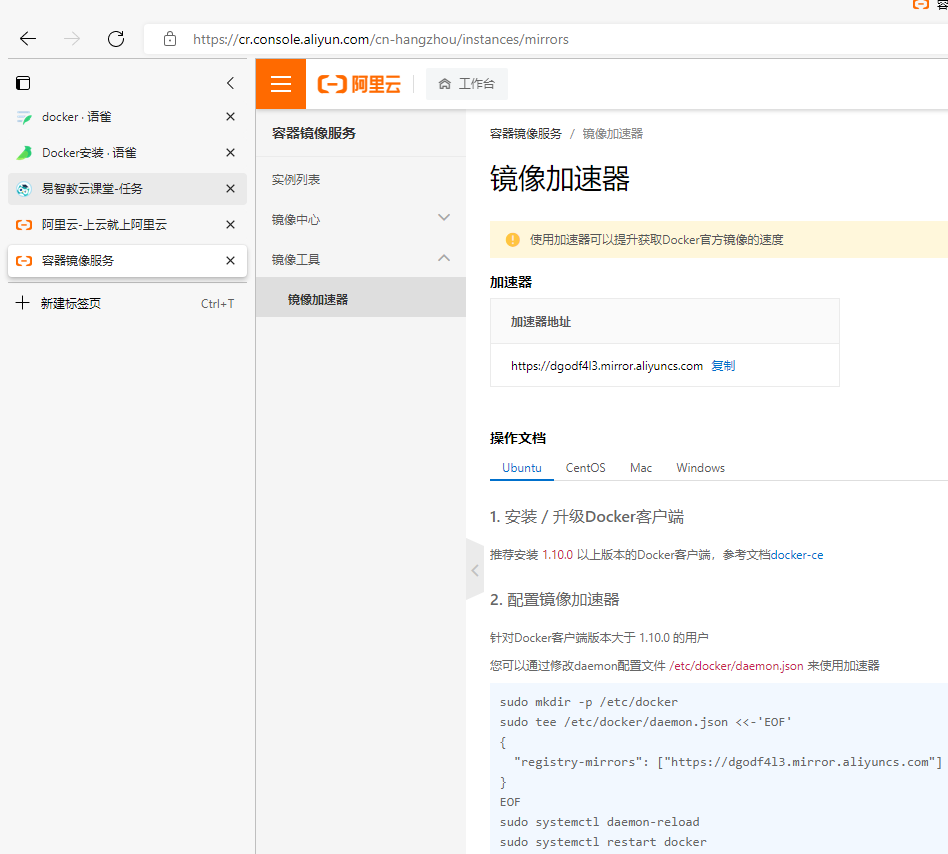Copy the accelerator address with 复制
948x854 pixels.
point(723,366)
